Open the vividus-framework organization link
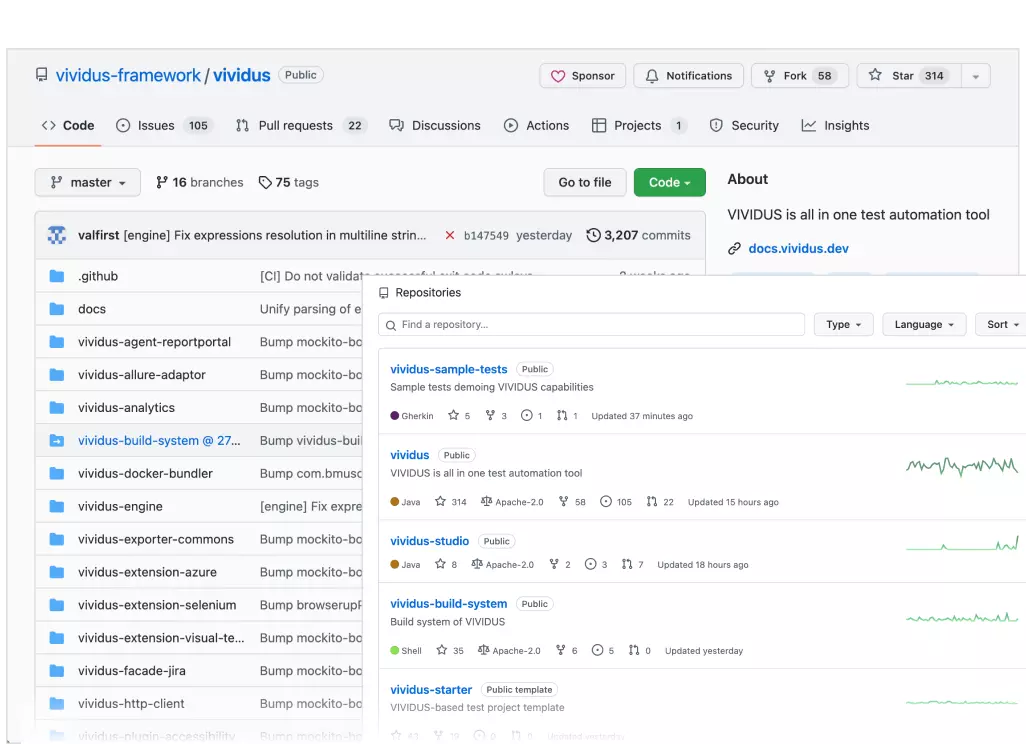Image resolution: width=1026 pixels, height=744 pixels. tap(128, 75)
